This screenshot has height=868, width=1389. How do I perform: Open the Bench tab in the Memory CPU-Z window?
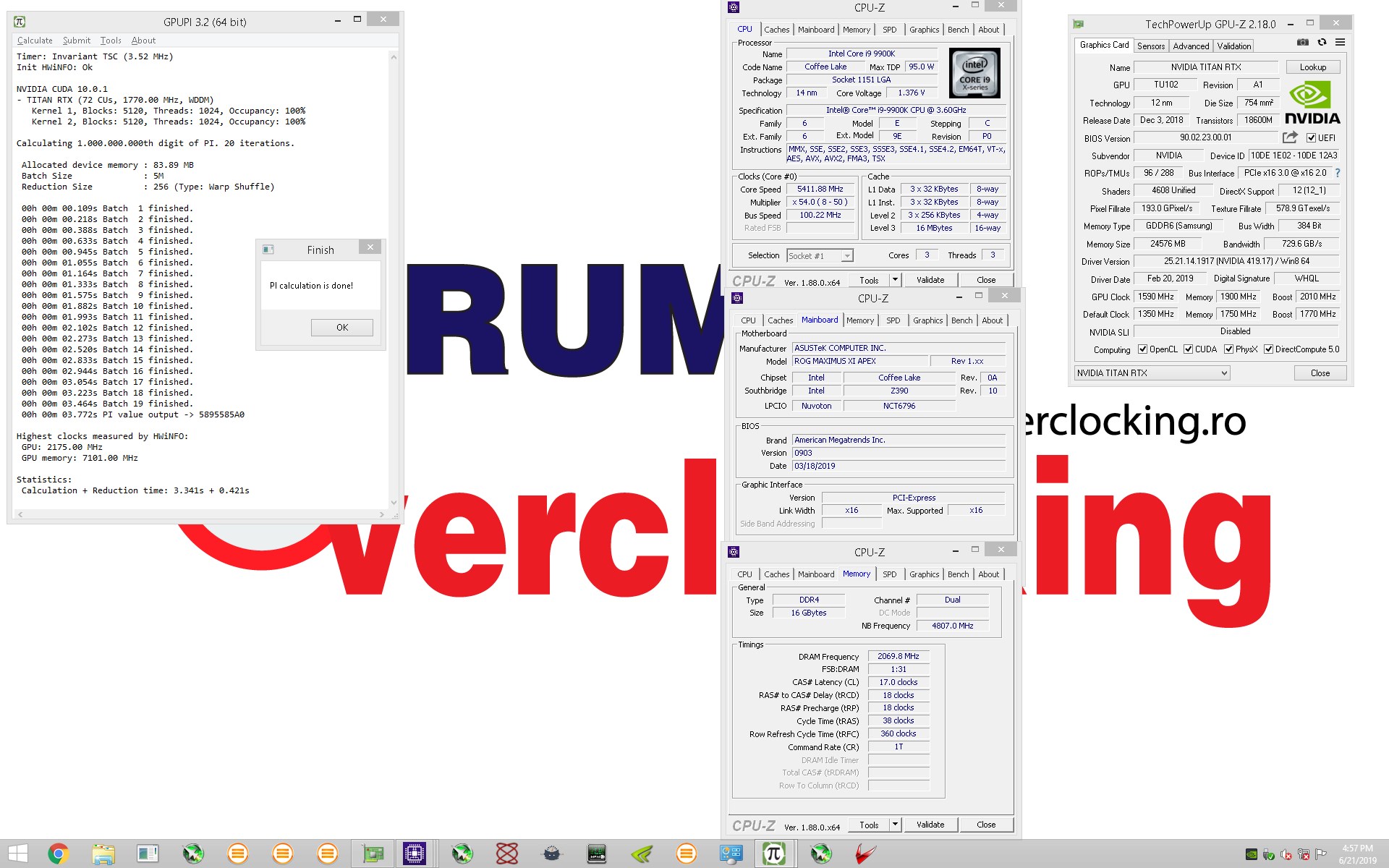(958, 574)
